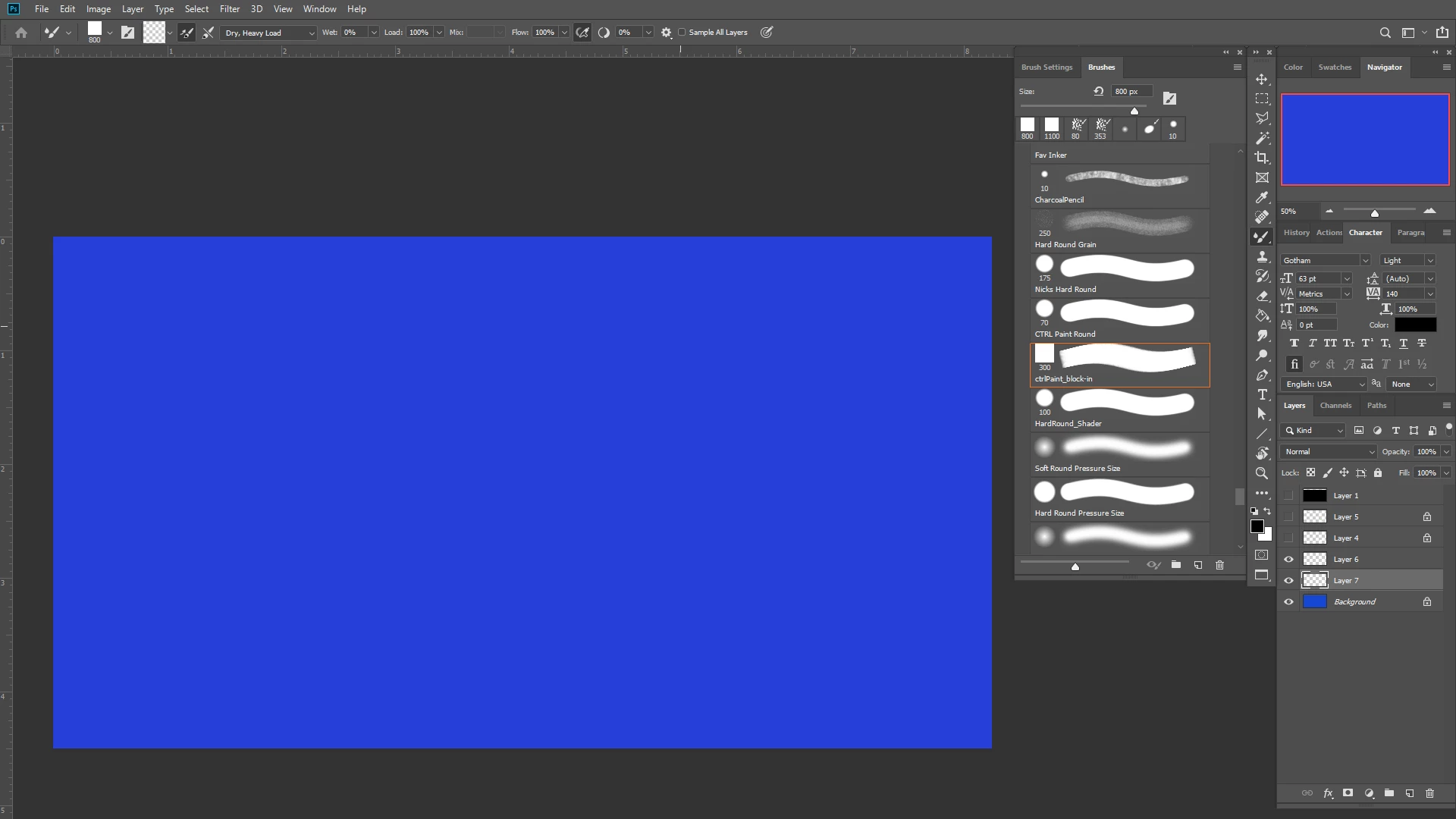Switch to the Channels tab
Image resolution: width=1456 pixels, height=819 pixels.
coord(1335,406)
